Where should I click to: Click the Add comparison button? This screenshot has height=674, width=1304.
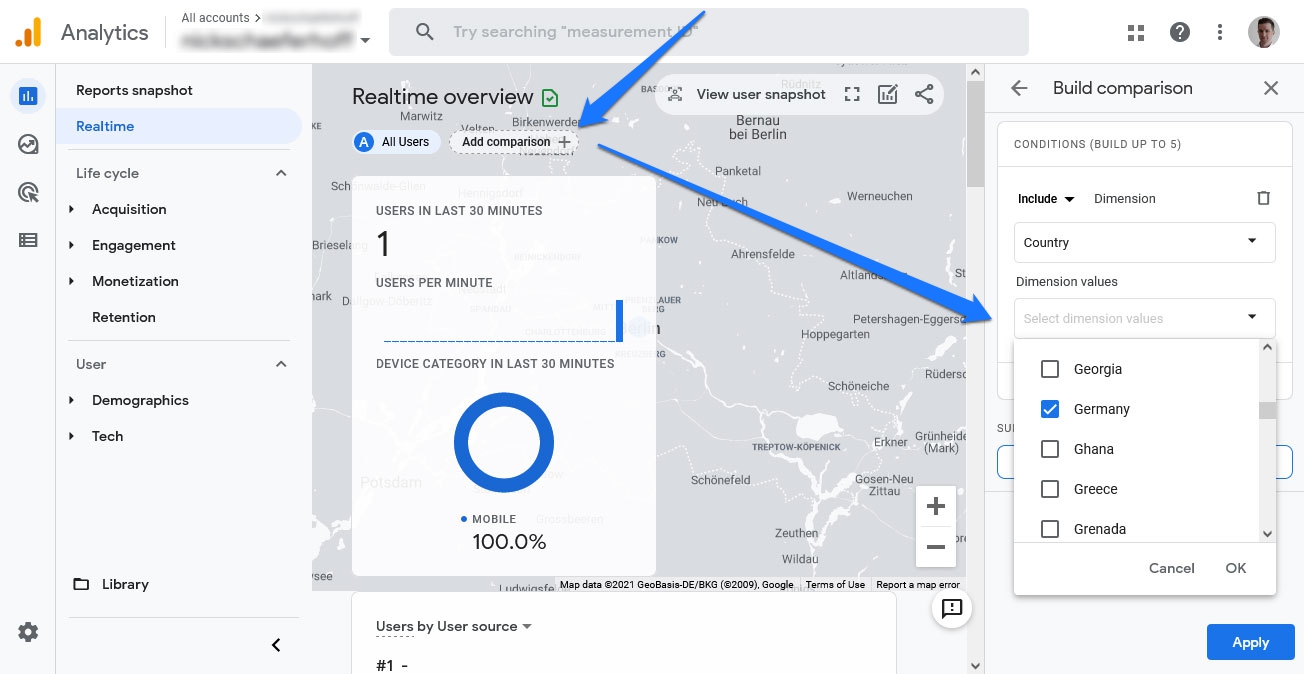click(514, 142)
